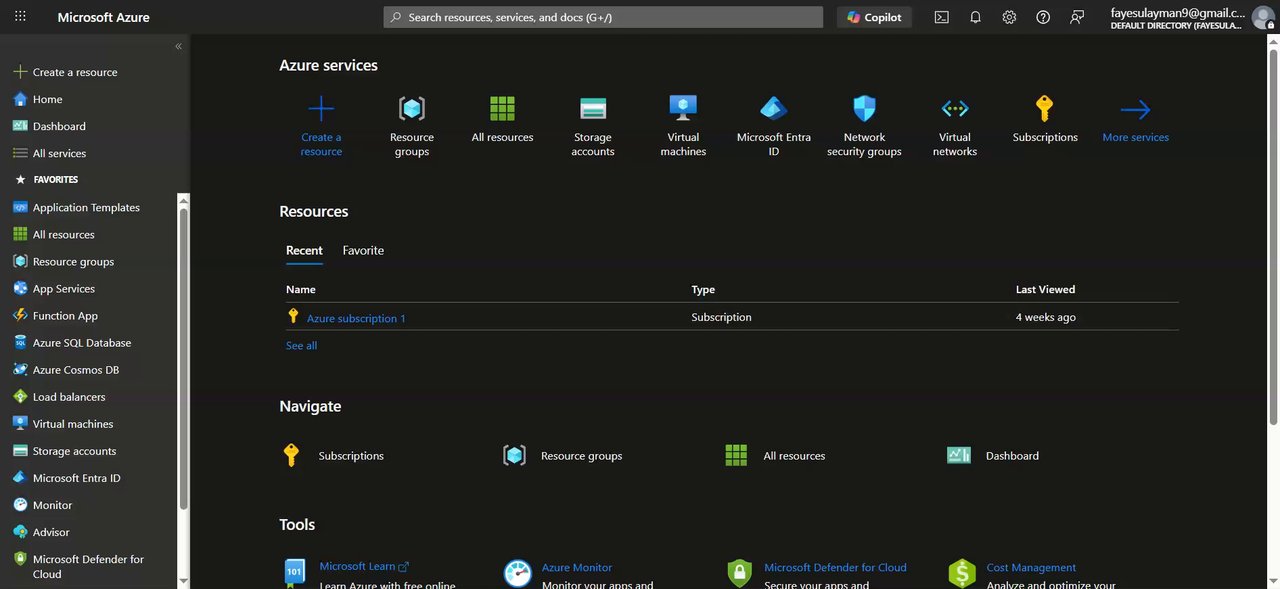Open the Azure subscription 1 link
This screenshot has width=1280, height=589.
pyautogui.click(x=356, y=318)
